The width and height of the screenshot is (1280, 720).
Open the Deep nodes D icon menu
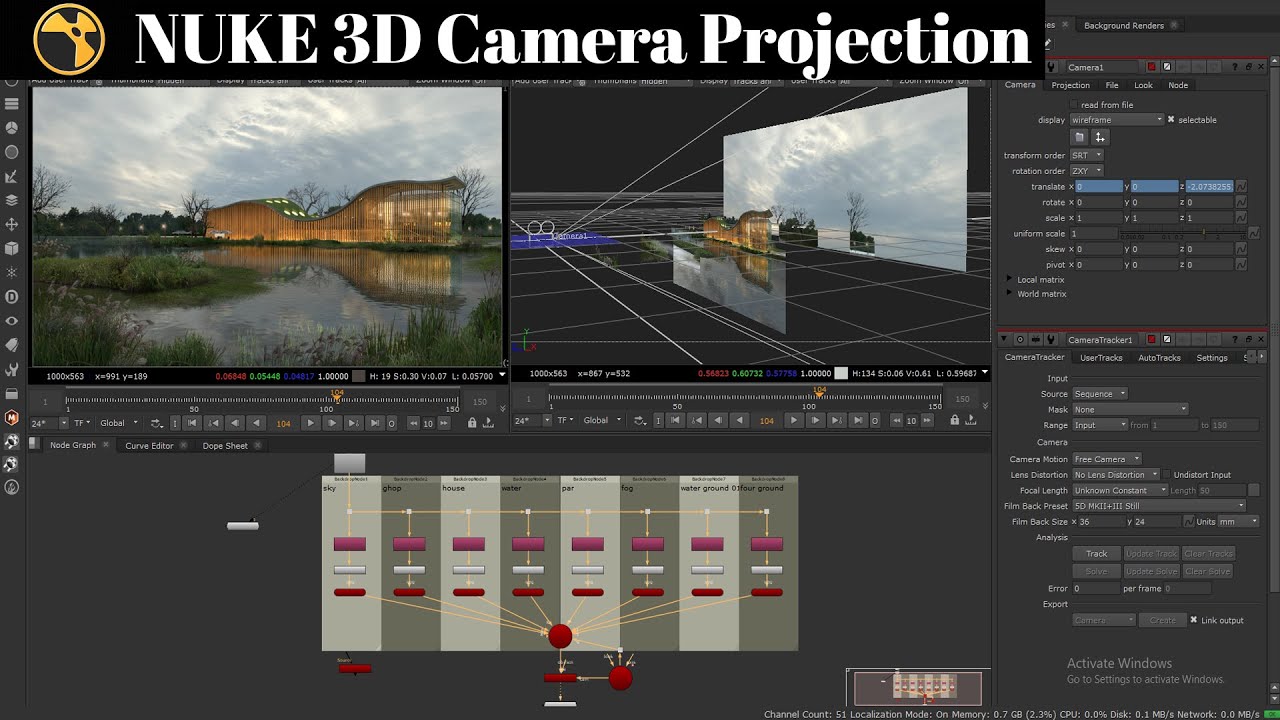(12, 296)
